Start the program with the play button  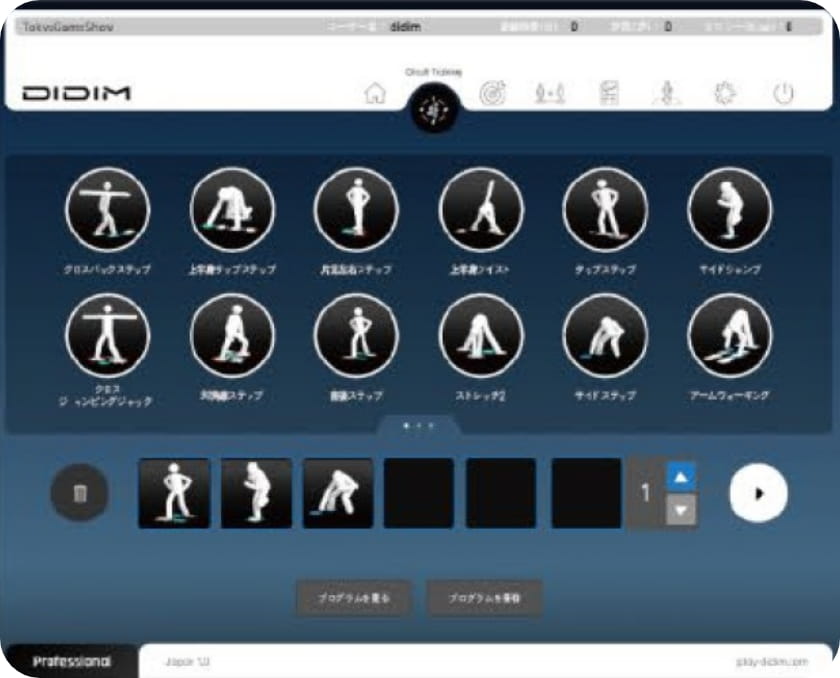point(758,493)
